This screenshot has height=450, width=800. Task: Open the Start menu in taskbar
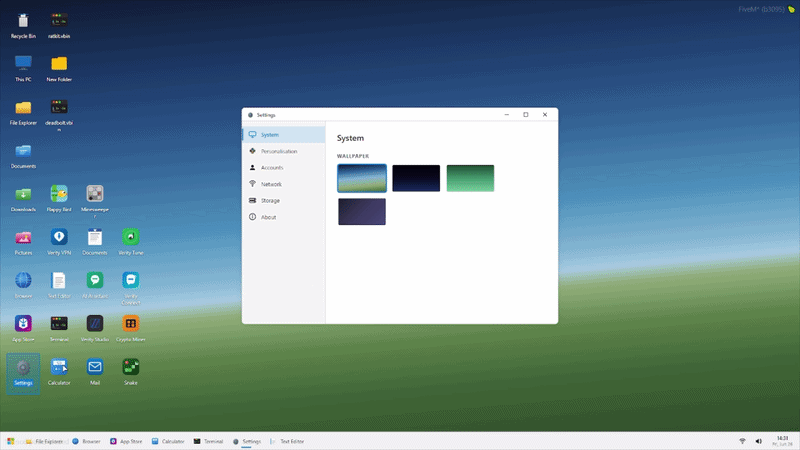[x=11, y=441]
